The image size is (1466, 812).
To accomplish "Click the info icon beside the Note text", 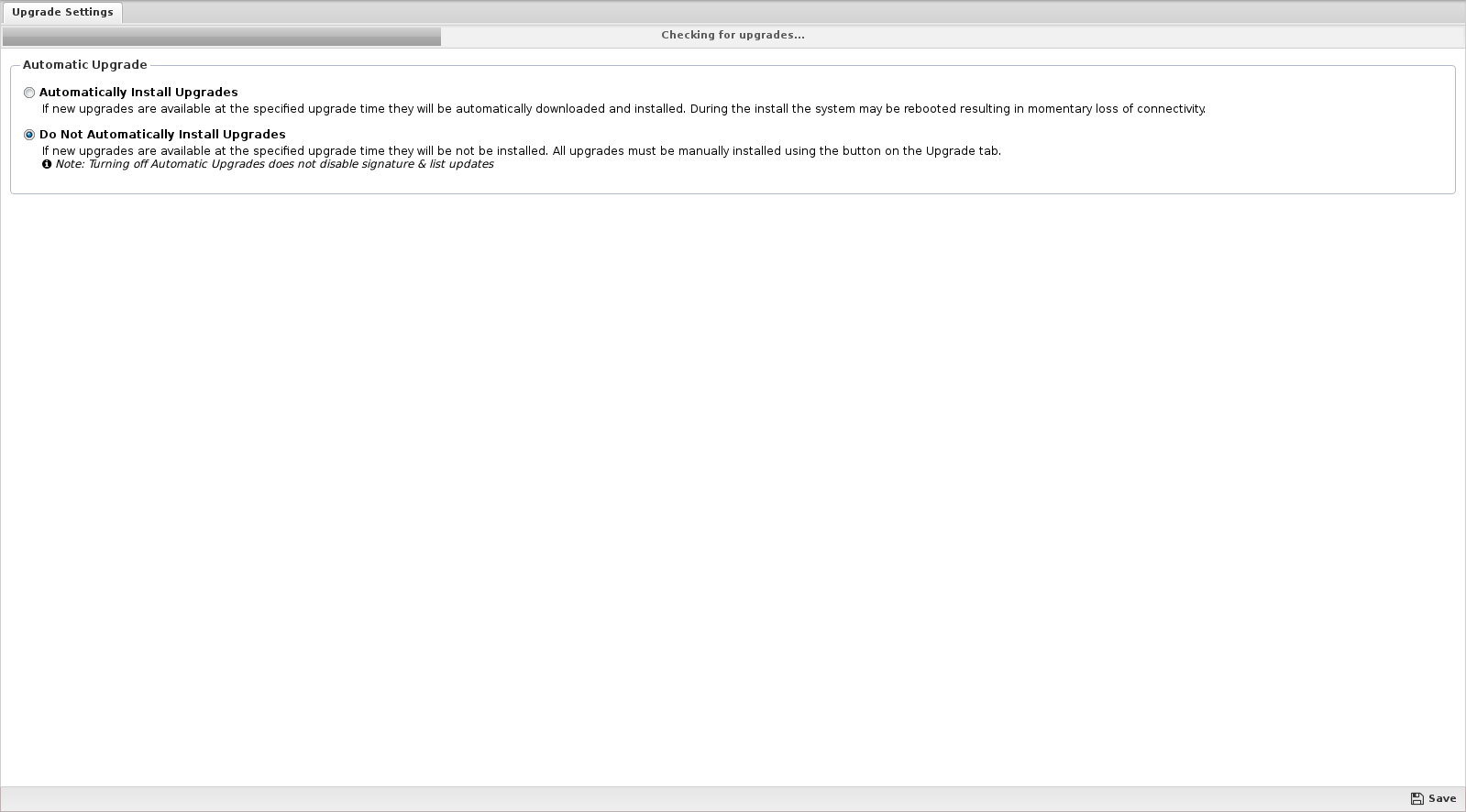I will coord(47,165).
